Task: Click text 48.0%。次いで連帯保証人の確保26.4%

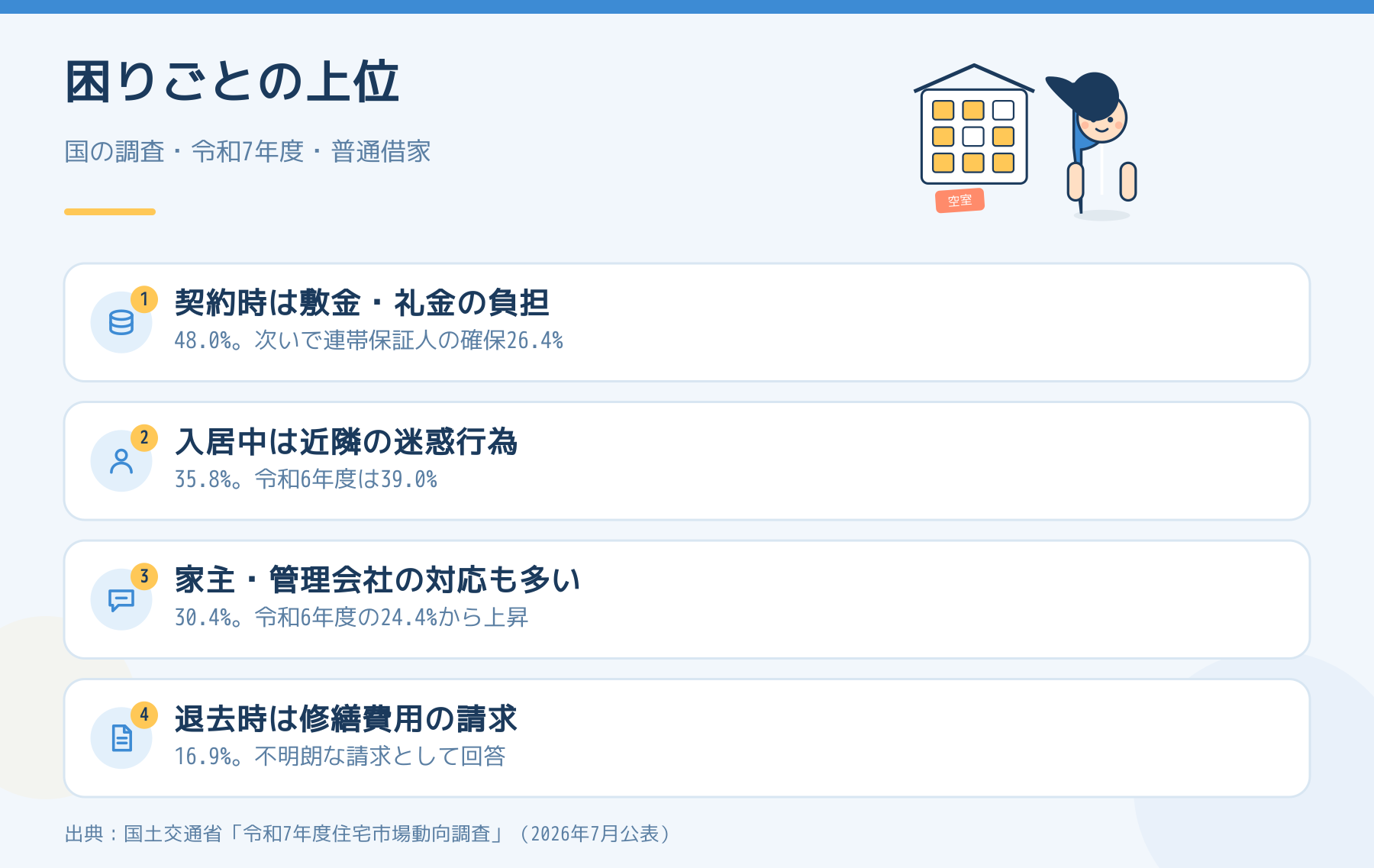Action: (369, 340)
